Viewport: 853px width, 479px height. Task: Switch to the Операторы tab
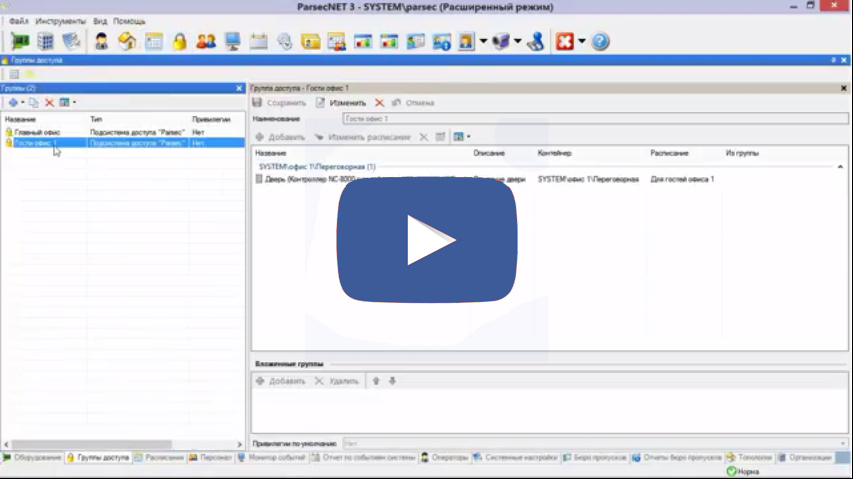tap(444, 458)
